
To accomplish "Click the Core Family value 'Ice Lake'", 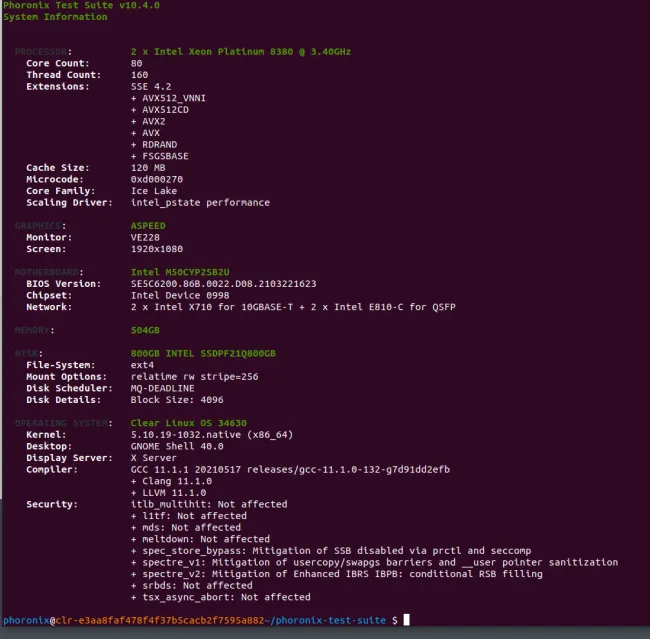I will coord(154,191).
